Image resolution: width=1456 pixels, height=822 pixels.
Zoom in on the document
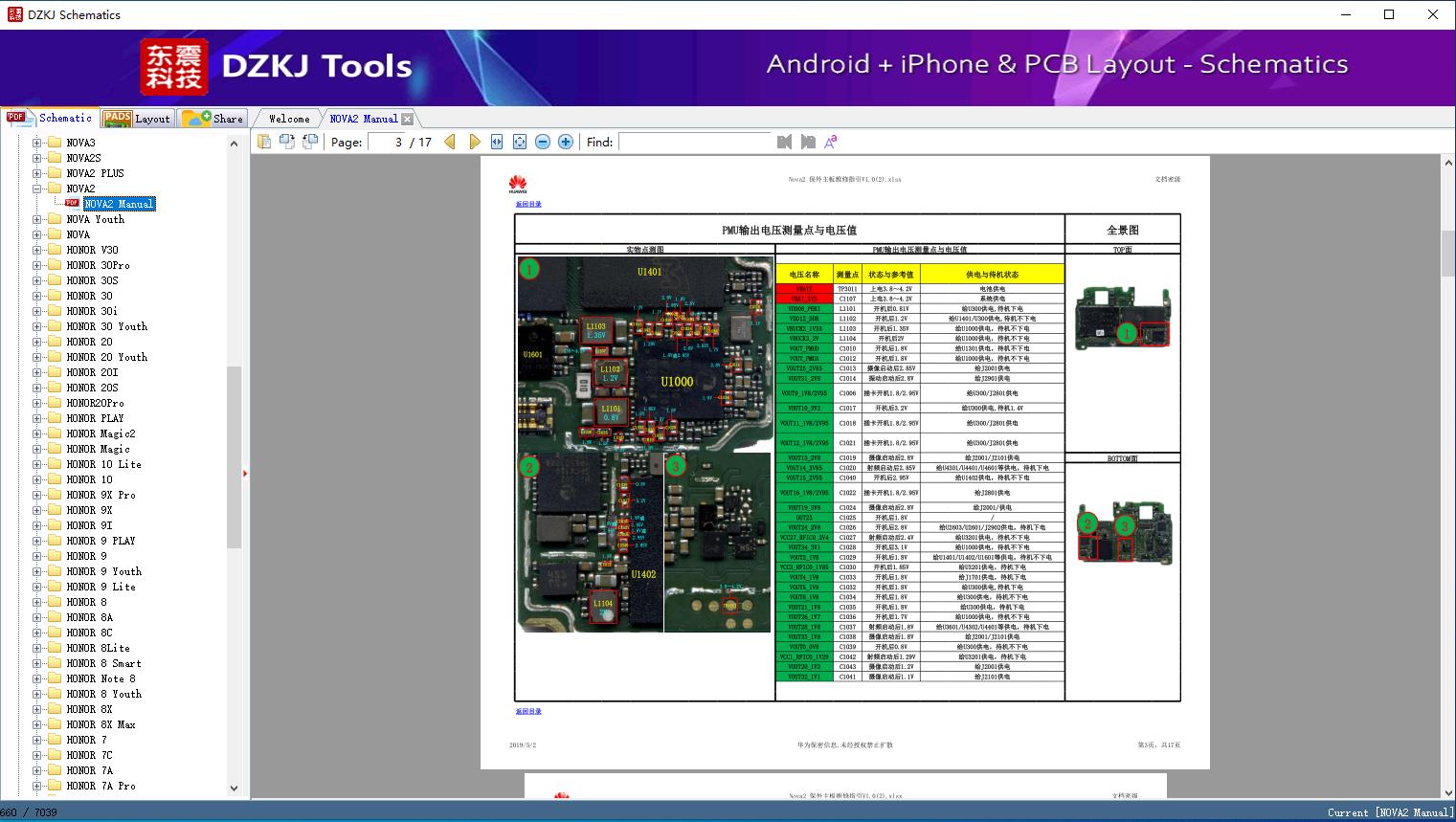(x=566, y=142)
